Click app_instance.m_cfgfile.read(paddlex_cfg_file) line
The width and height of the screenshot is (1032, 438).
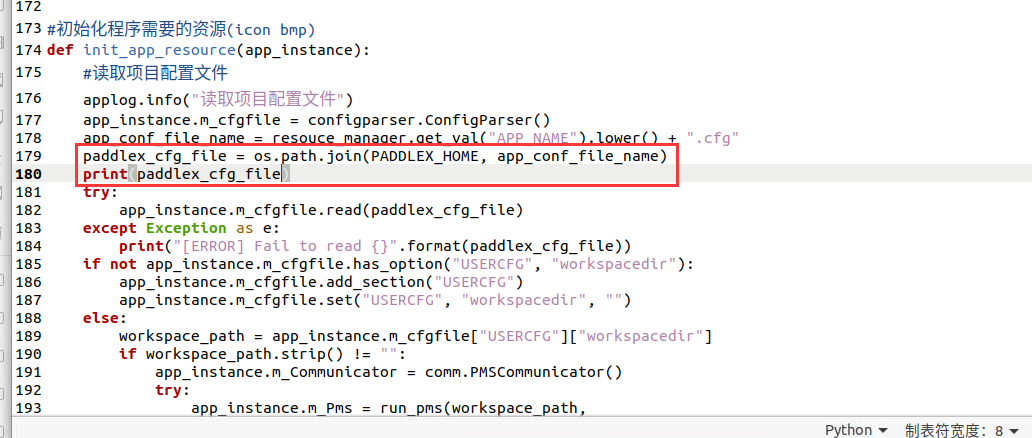tap(321, 210)
